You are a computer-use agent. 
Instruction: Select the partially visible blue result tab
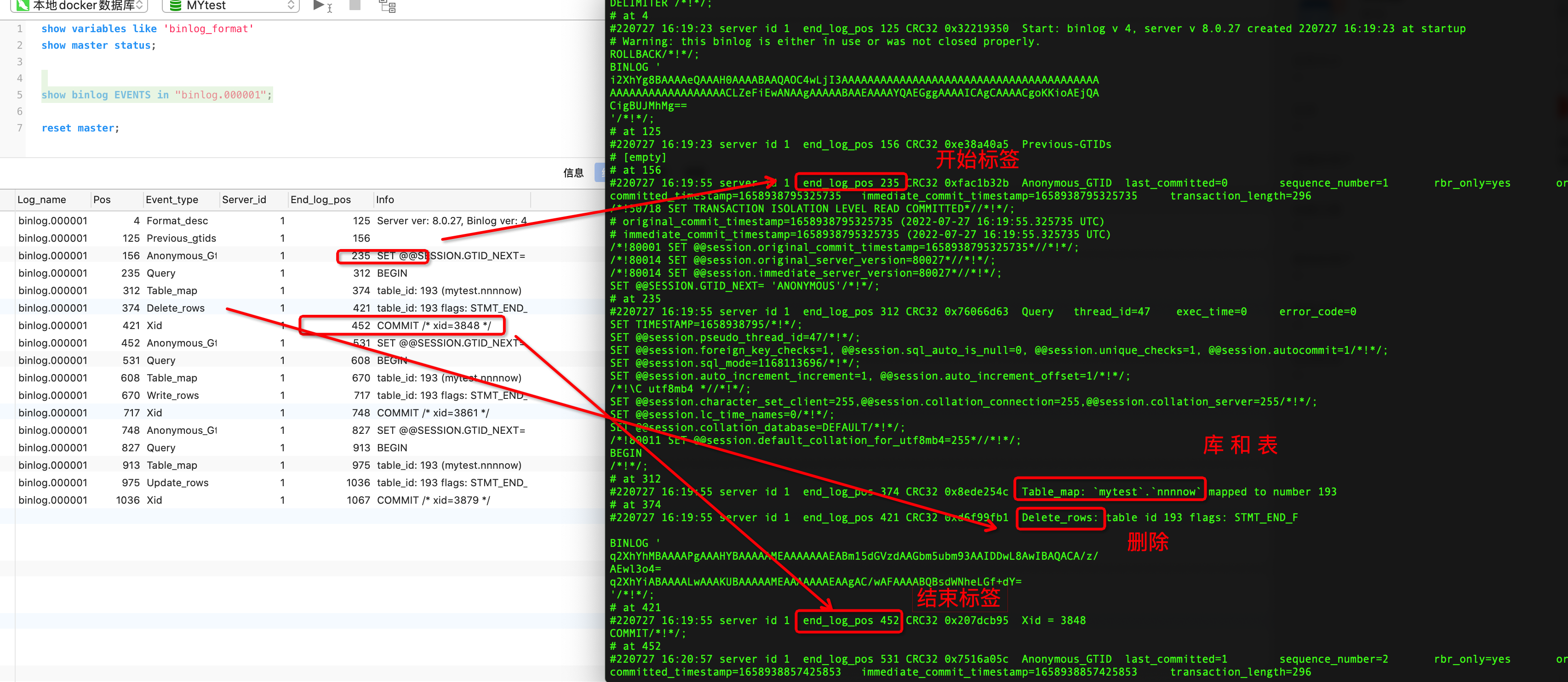click(x=600, y=173)
